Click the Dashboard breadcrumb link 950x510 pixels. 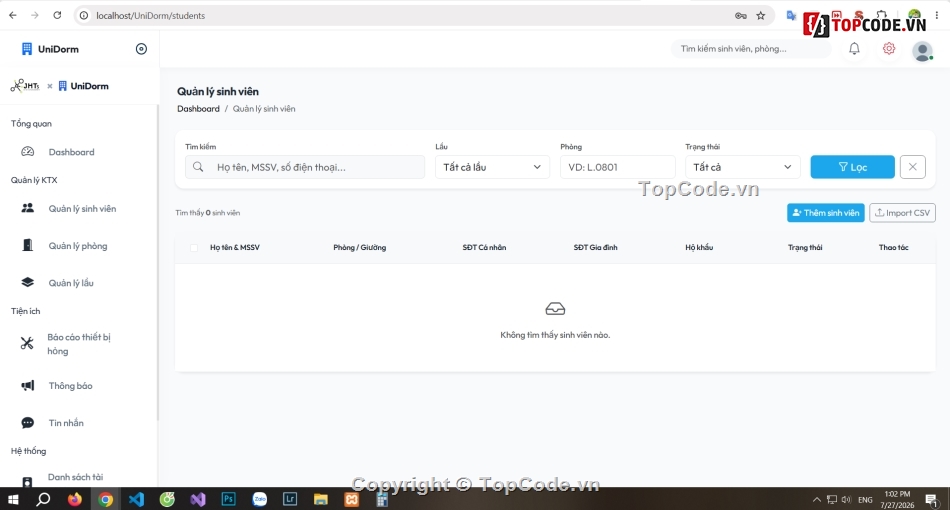(198, 109)
